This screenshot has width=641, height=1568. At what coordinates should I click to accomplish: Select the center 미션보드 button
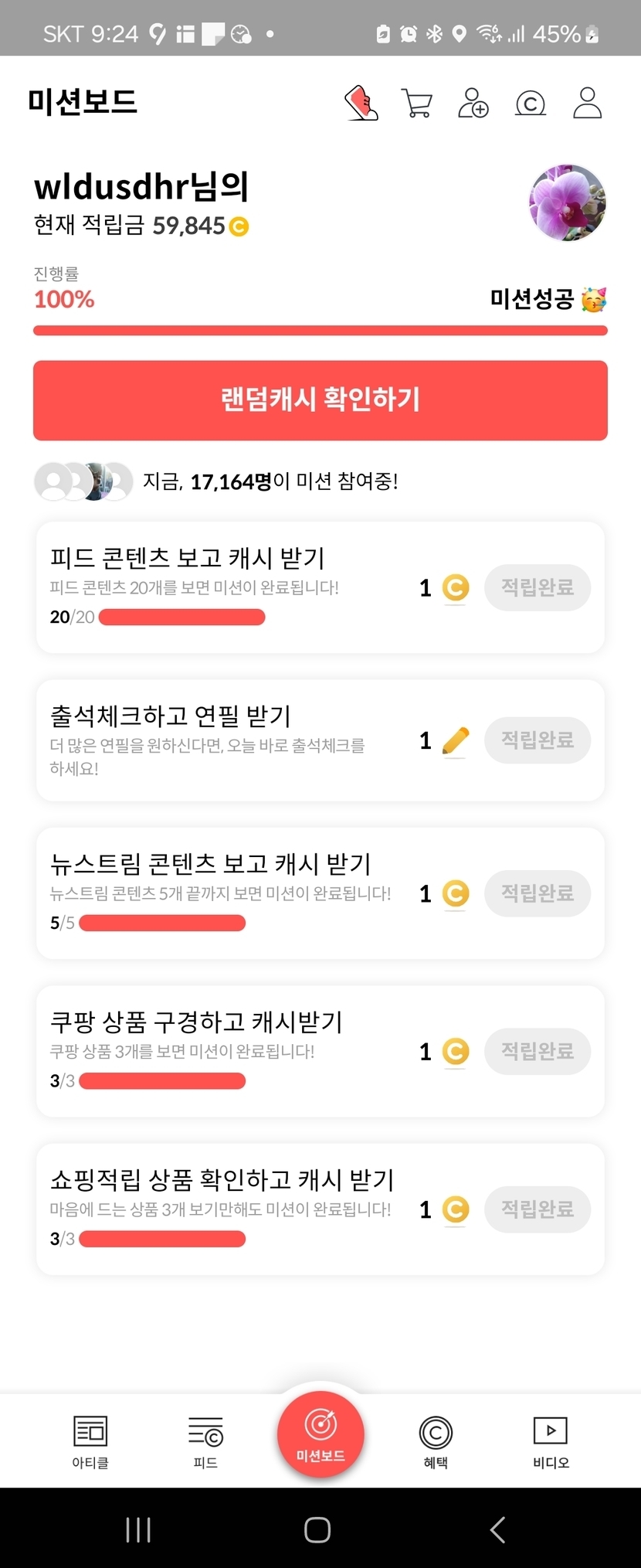coord(320,1434)
